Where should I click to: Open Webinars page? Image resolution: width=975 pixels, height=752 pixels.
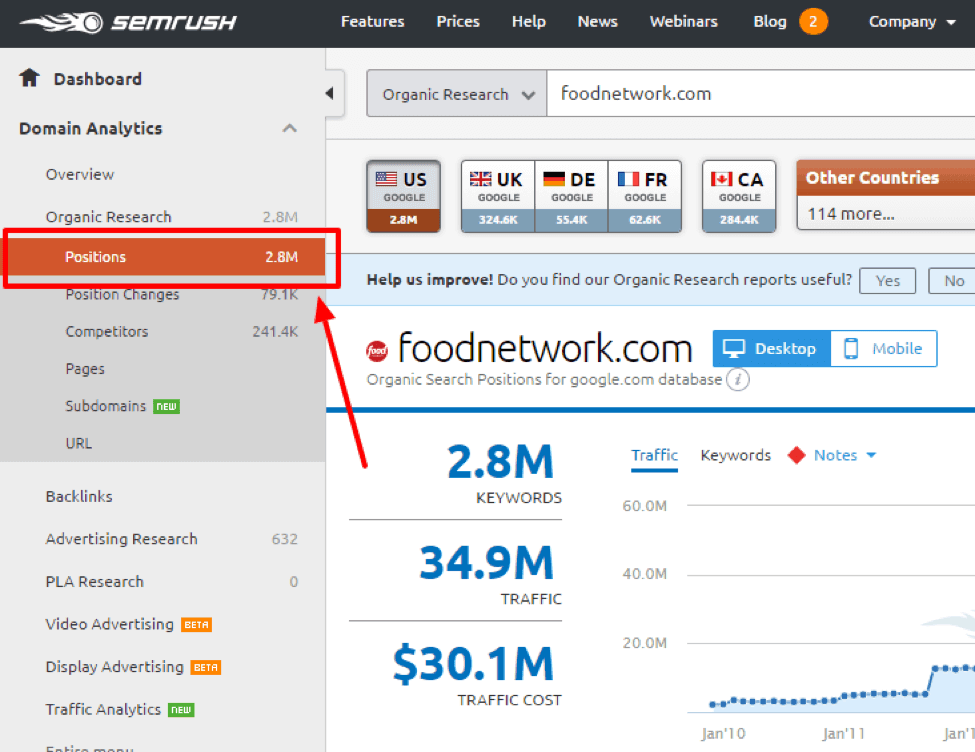[x=683, y=22]
